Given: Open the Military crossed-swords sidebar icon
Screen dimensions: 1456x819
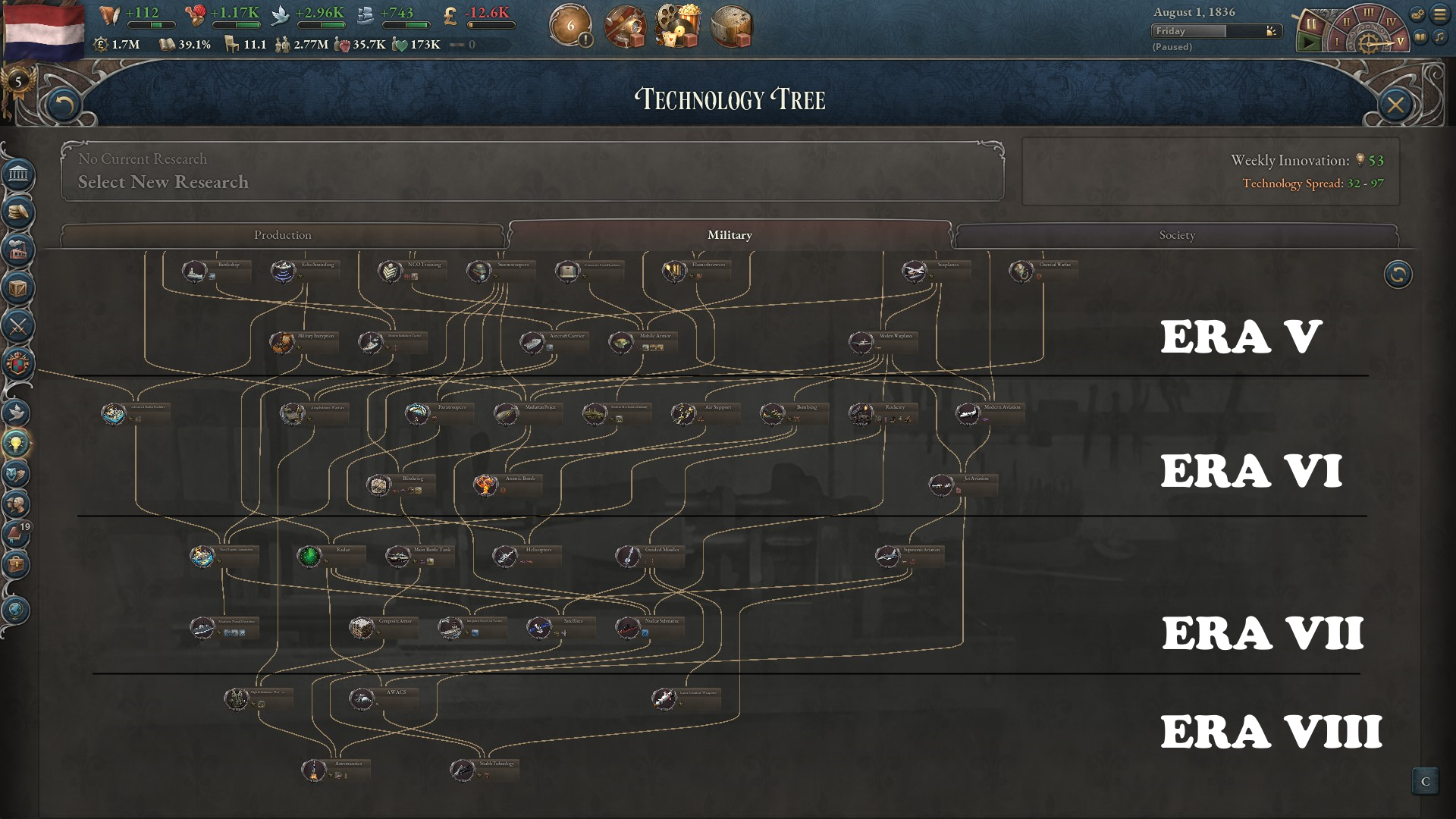Looking at the screenshot, I should pos(18,327).
